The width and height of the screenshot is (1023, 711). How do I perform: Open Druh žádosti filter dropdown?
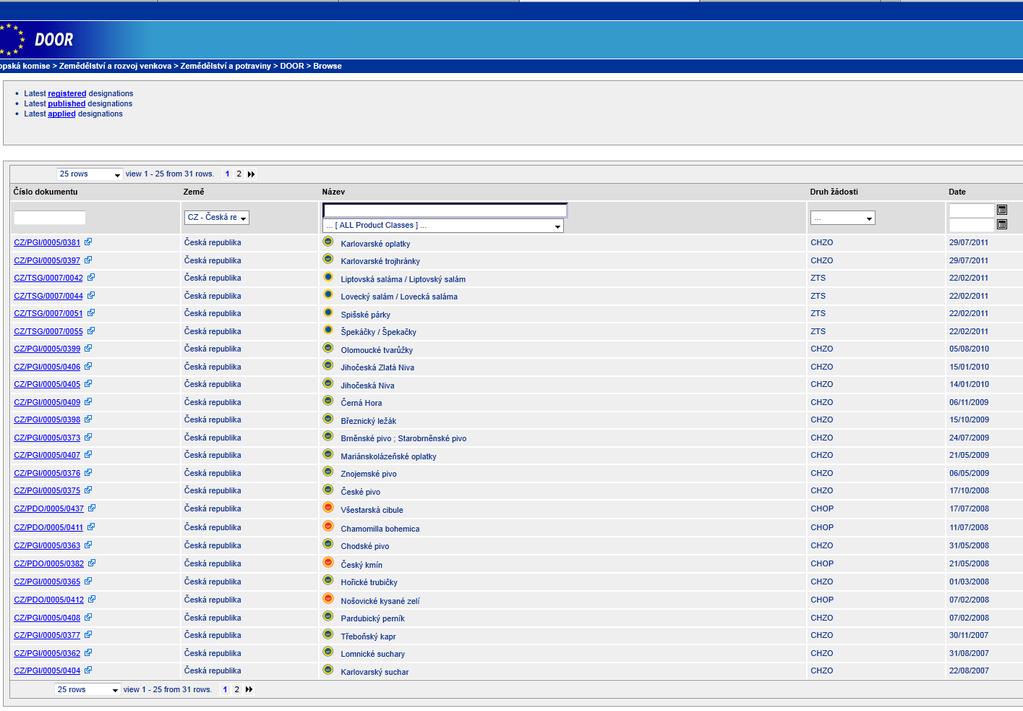point(842,218)
